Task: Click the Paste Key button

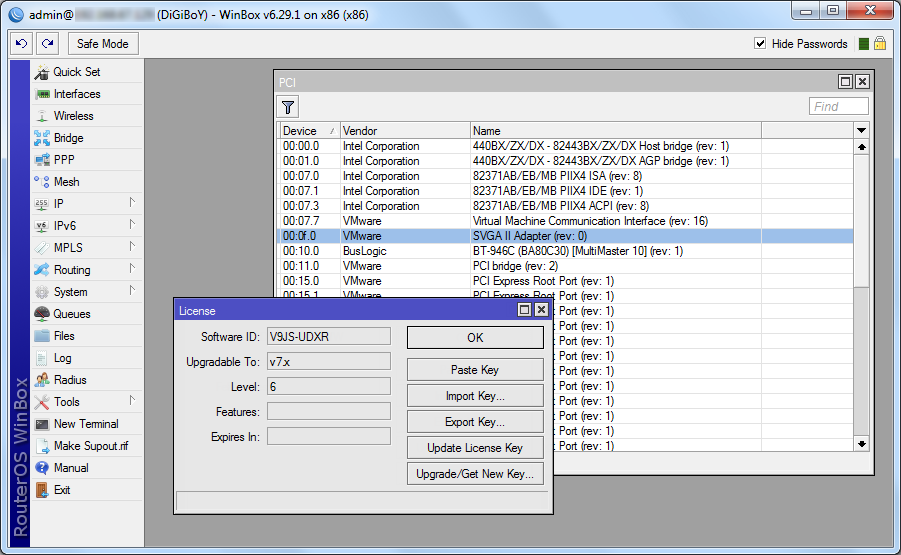Action: click(475, 370)
